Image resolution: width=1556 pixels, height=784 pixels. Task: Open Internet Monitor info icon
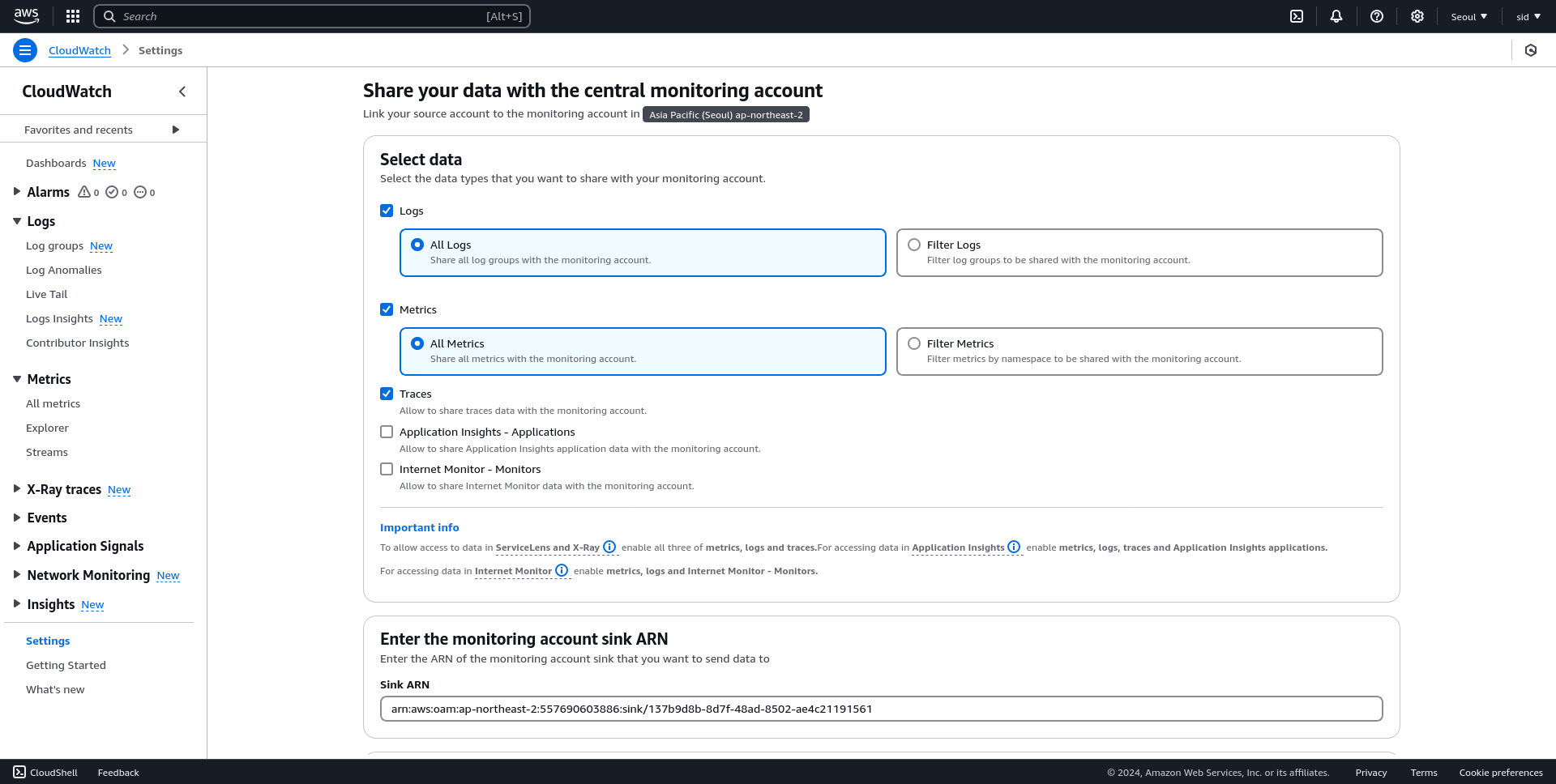(562, 571)
